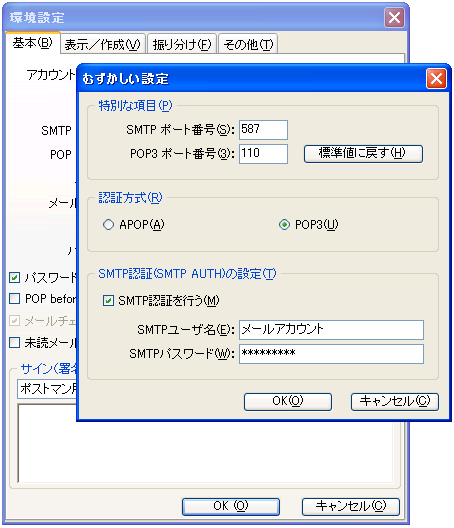Focus the SMTP ポート番号 field

(x=263, y=130)
